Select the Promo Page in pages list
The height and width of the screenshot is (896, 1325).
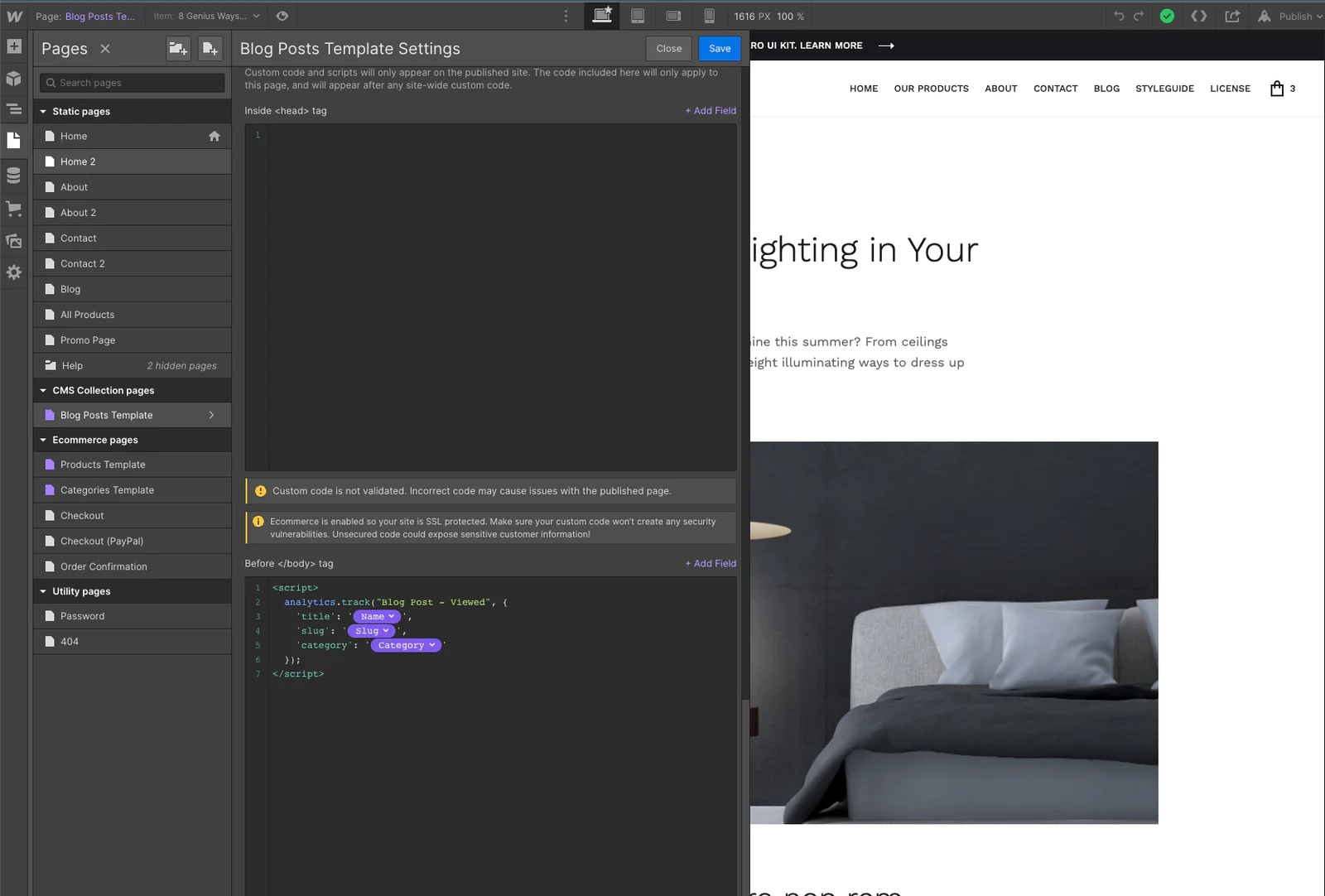[88, 340]
